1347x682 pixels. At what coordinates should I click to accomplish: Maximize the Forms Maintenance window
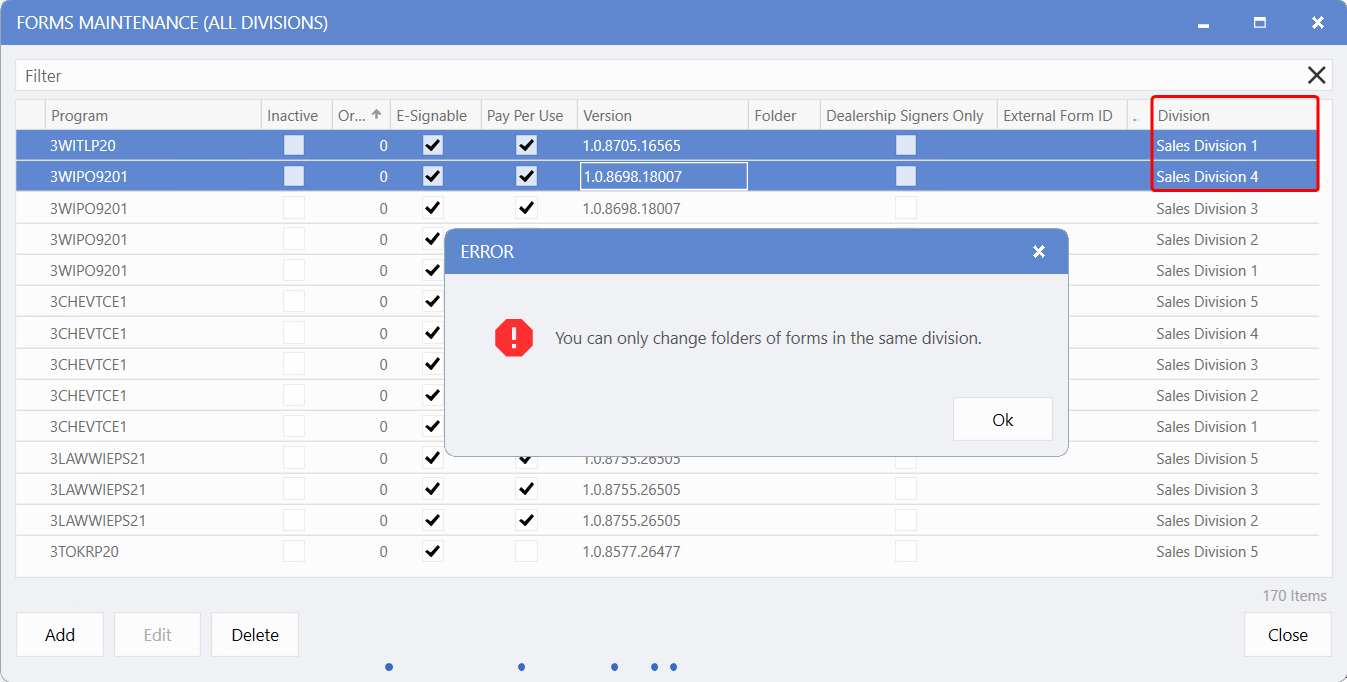tap(1260, 23)
